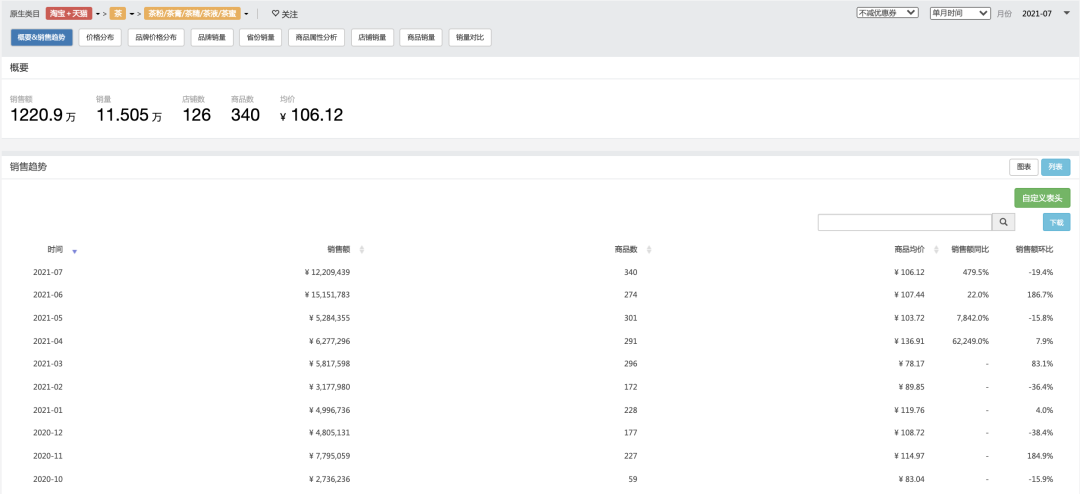Select the orange 茶 category tag
This screenshot has height=494, width=1080.
pos(118,14)
